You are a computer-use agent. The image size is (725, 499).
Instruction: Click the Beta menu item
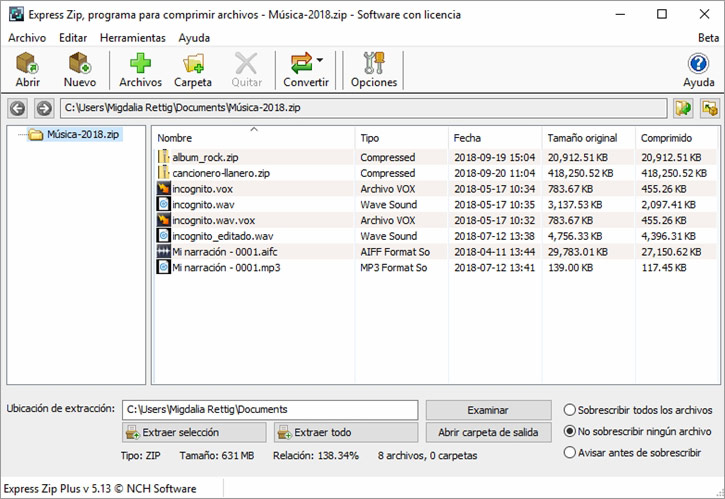pyautogui.click(x=708, y=38)
